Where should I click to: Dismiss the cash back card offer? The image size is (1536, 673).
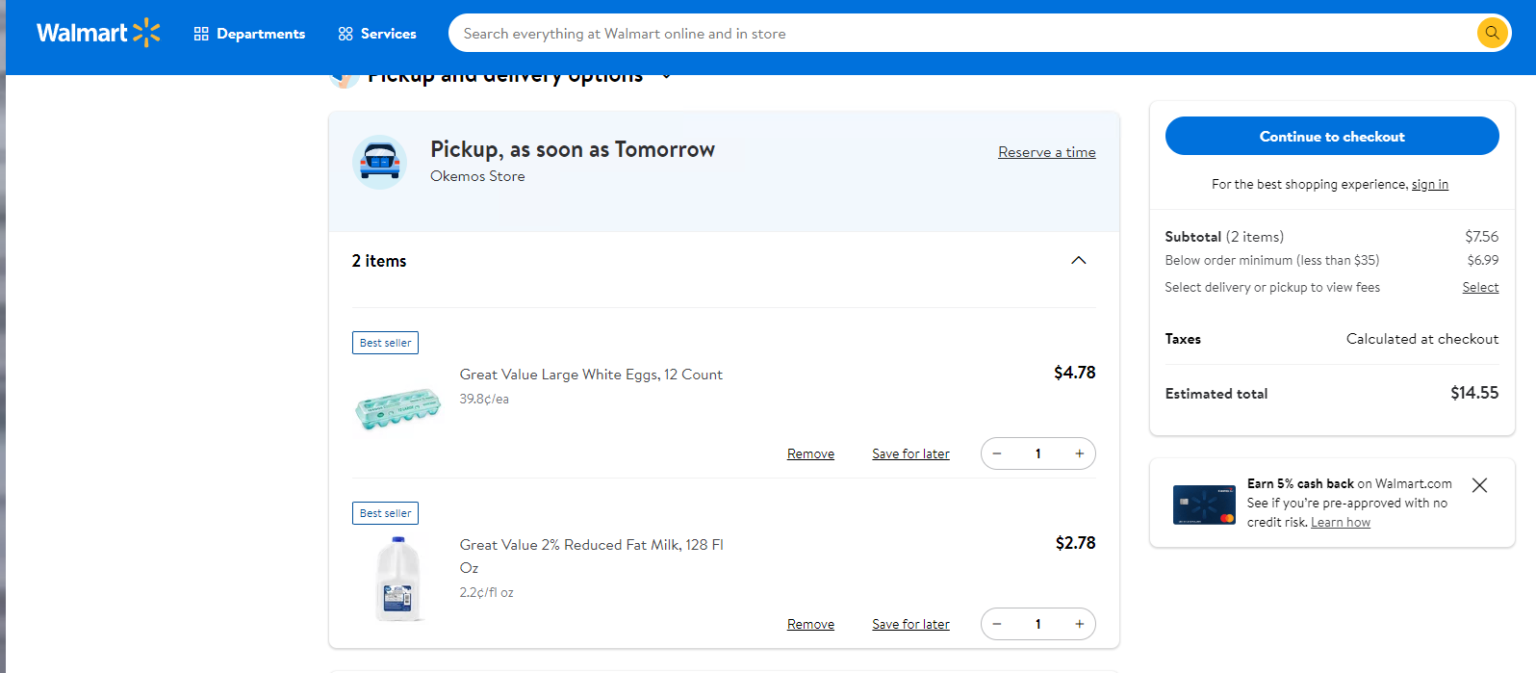[1479, 485]
